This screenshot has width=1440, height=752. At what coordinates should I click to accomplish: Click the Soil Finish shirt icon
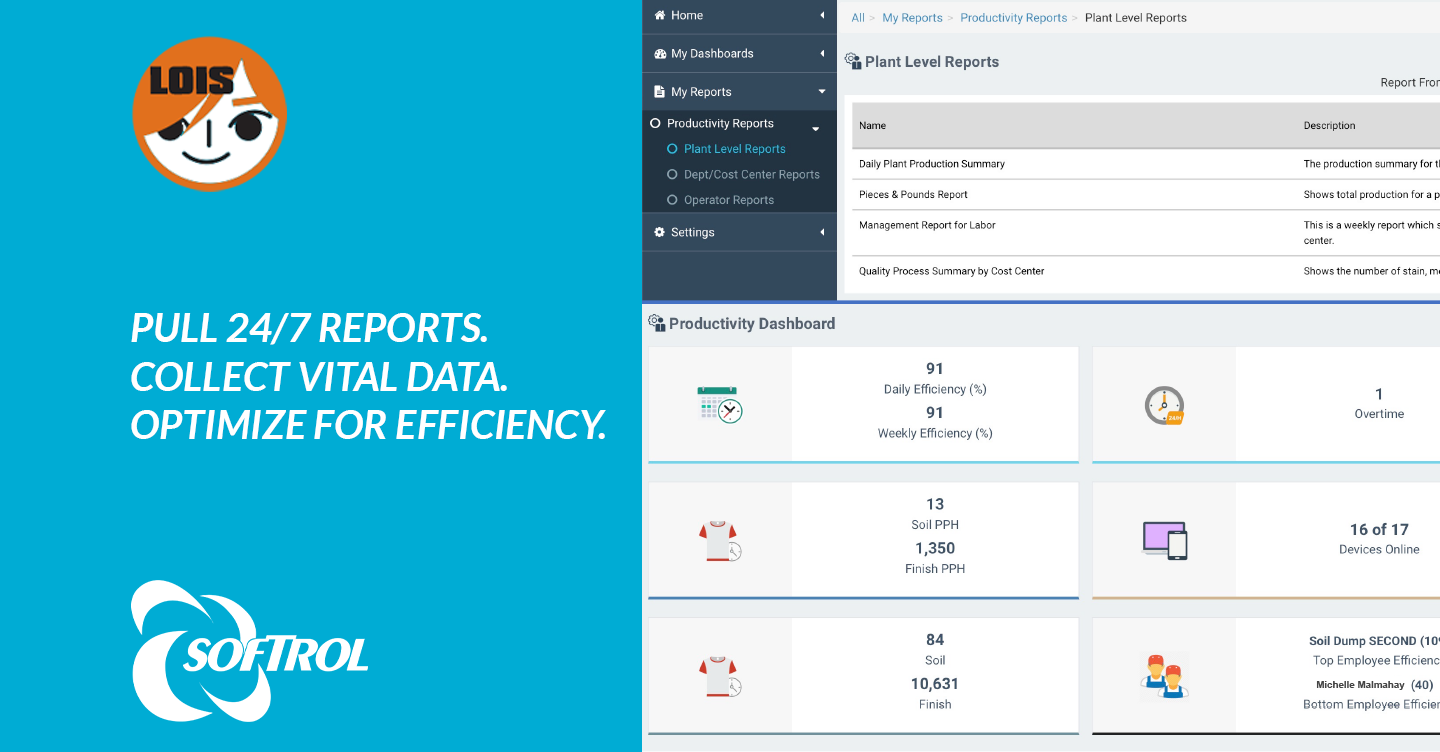[x=719, y=676]
